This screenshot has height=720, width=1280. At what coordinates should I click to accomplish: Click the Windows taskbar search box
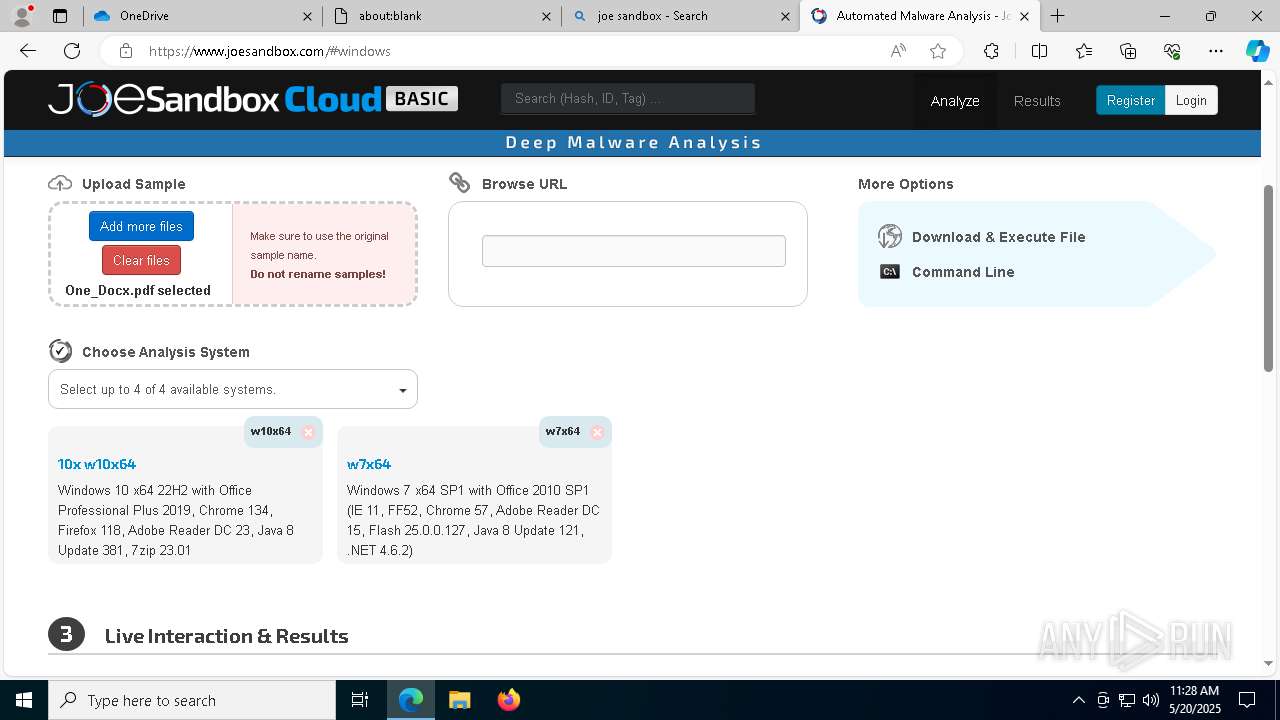point(192,700)
